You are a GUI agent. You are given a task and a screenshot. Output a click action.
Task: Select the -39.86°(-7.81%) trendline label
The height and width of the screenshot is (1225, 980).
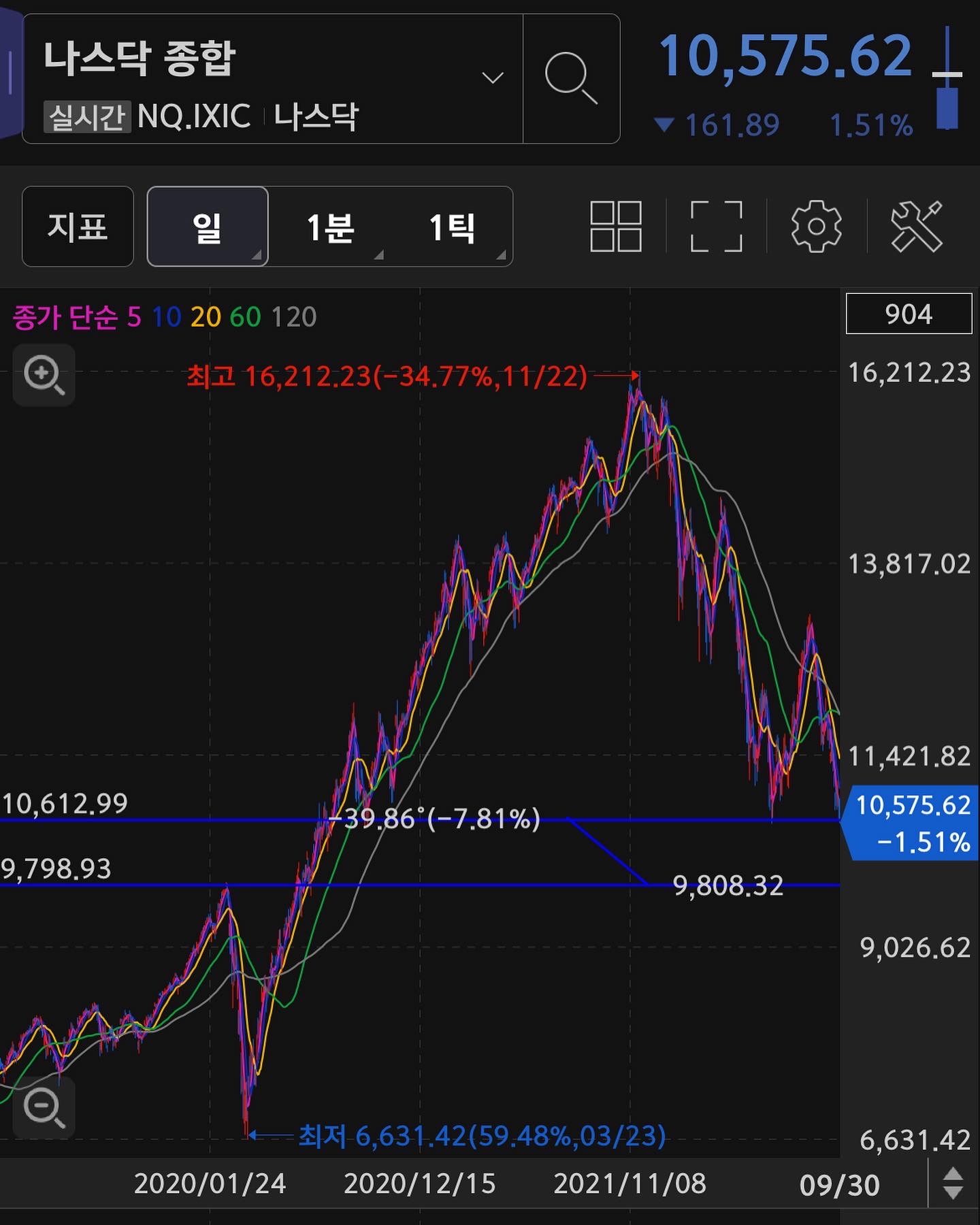pyautogui.click(x=436, y=819)
